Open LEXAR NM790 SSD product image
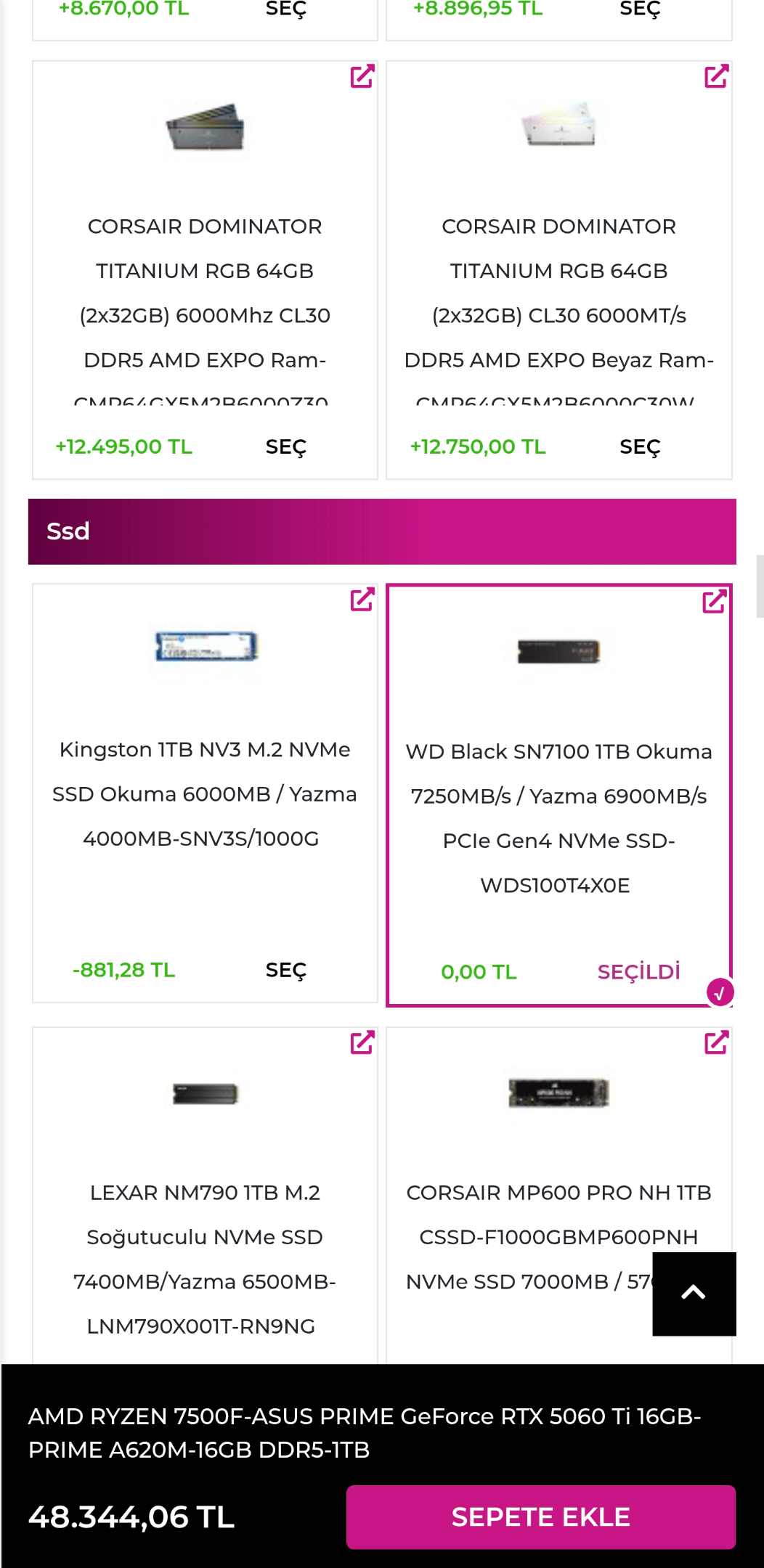Screen dimensions: 764x1568 (x=206, y=1093)
